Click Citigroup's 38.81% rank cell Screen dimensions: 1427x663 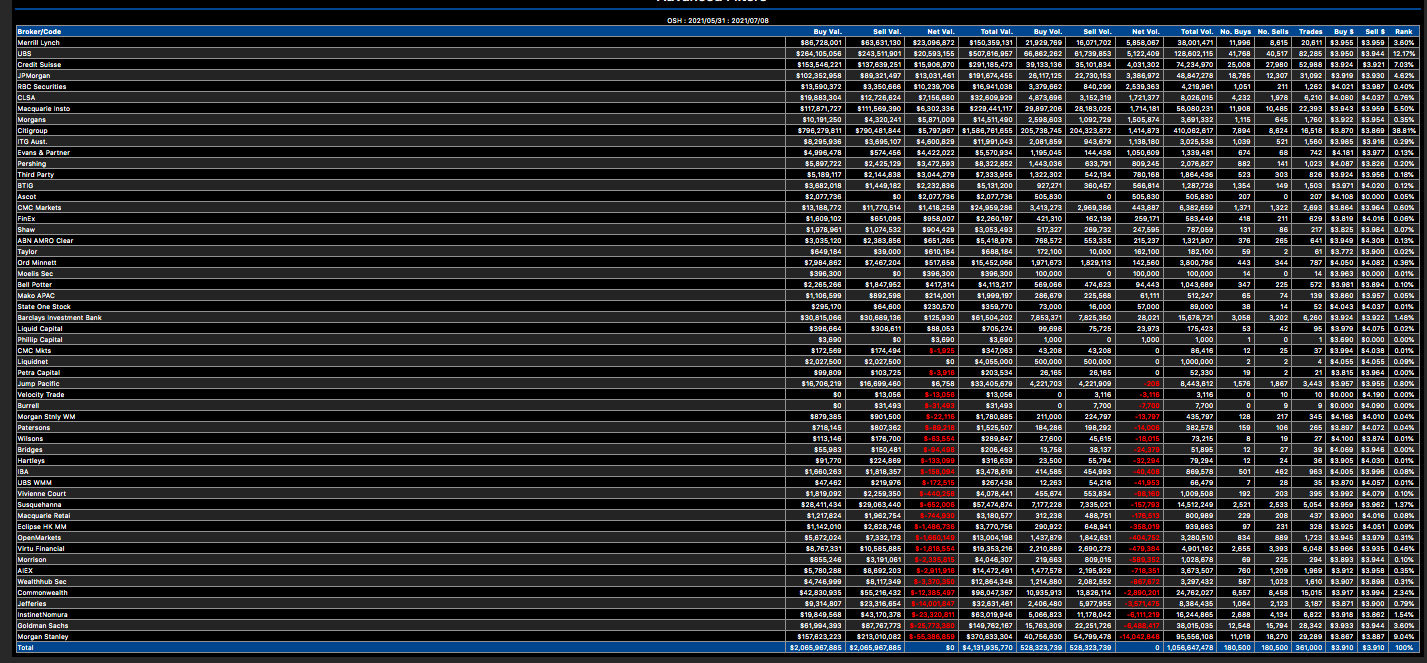[x=1403, y=131]
